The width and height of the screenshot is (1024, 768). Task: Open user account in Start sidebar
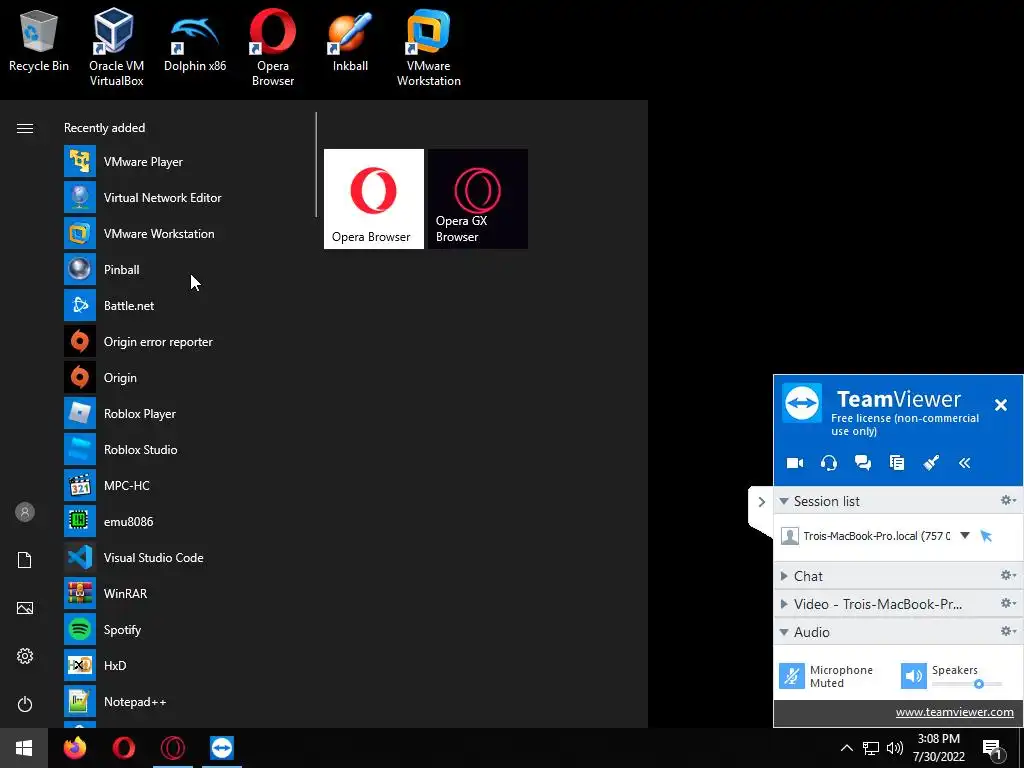25,512
